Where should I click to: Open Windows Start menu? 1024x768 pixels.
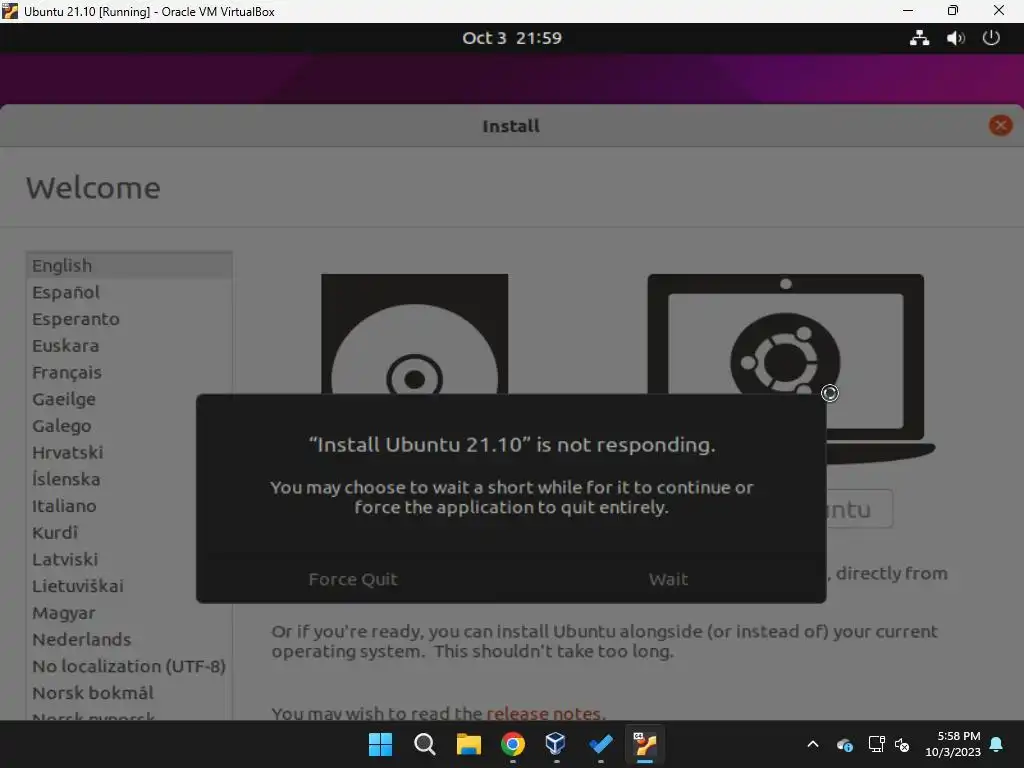[380, 744]
